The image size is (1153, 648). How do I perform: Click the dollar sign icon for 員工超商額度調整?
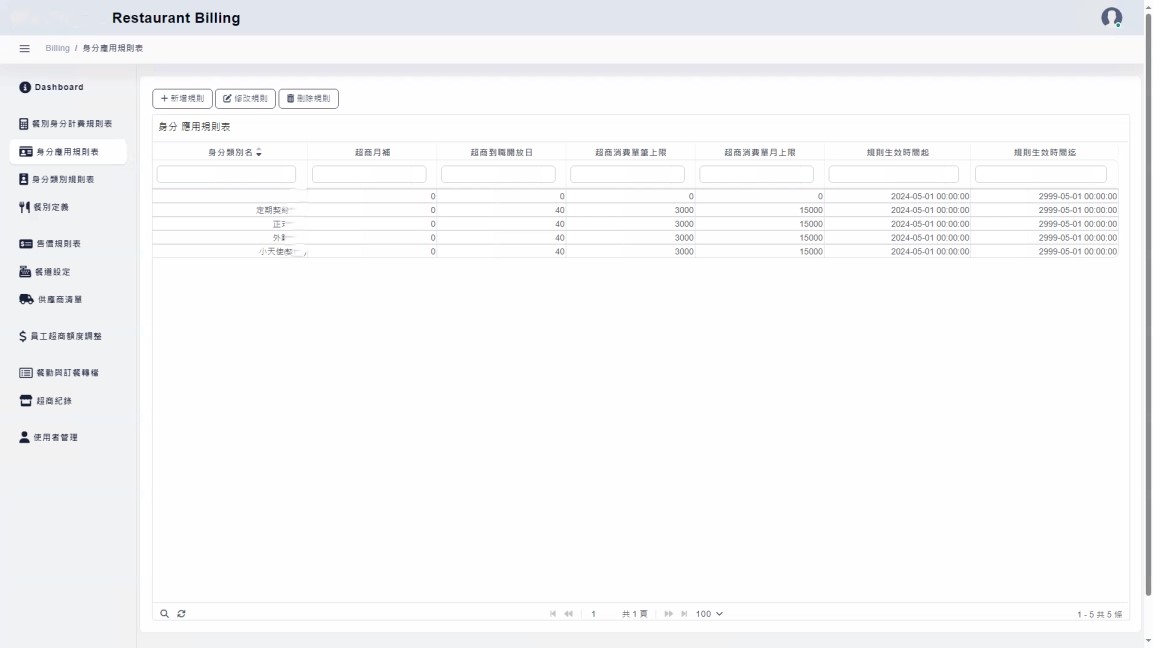23,336
